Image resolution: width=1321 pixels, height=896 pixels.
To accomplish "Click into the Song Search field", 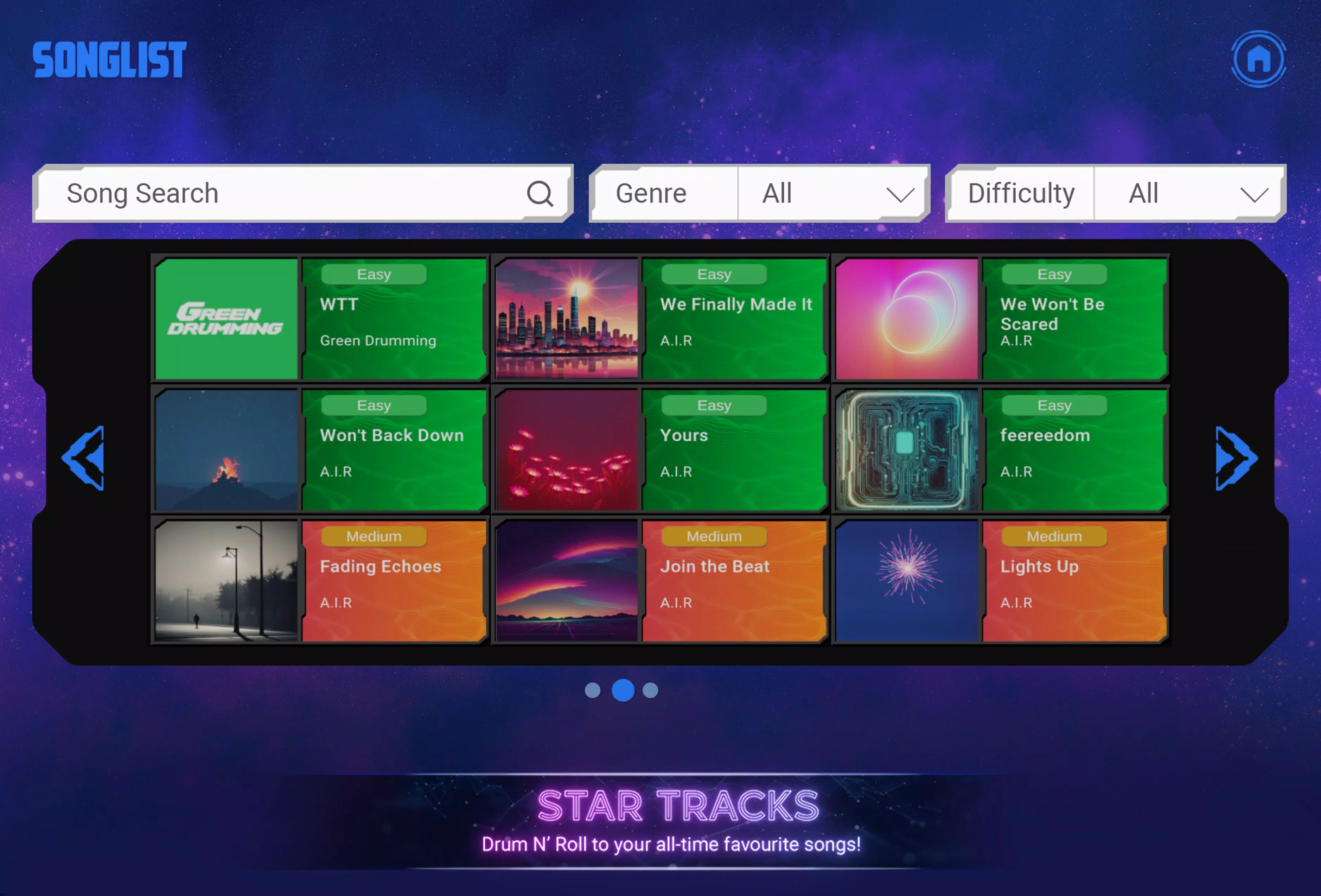I will point(284,194).
